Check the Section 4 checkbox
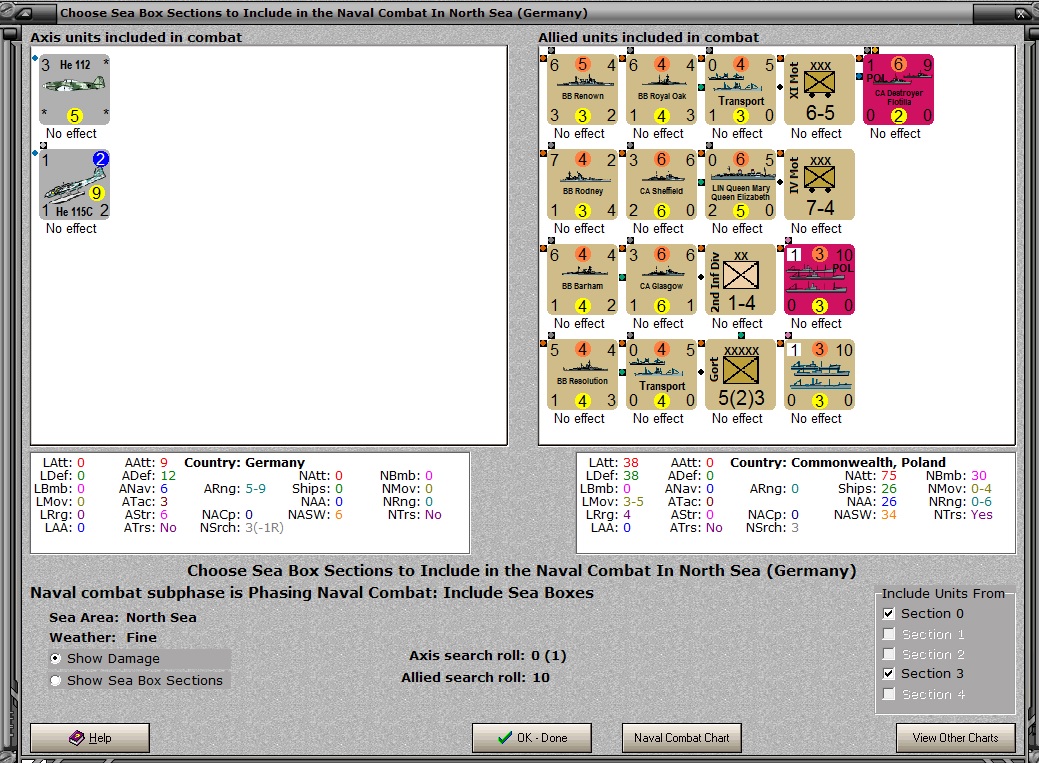Image resolution: width=1039 pixels, height=763 pixels. [889, 694]
